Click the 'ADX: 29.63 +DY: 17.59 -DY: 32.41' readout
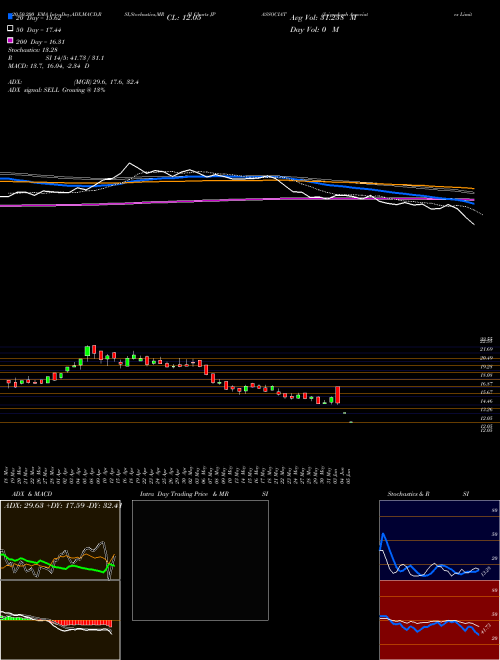Image resolution: width=500 pixels, height=660 pixels. [62, 505]
